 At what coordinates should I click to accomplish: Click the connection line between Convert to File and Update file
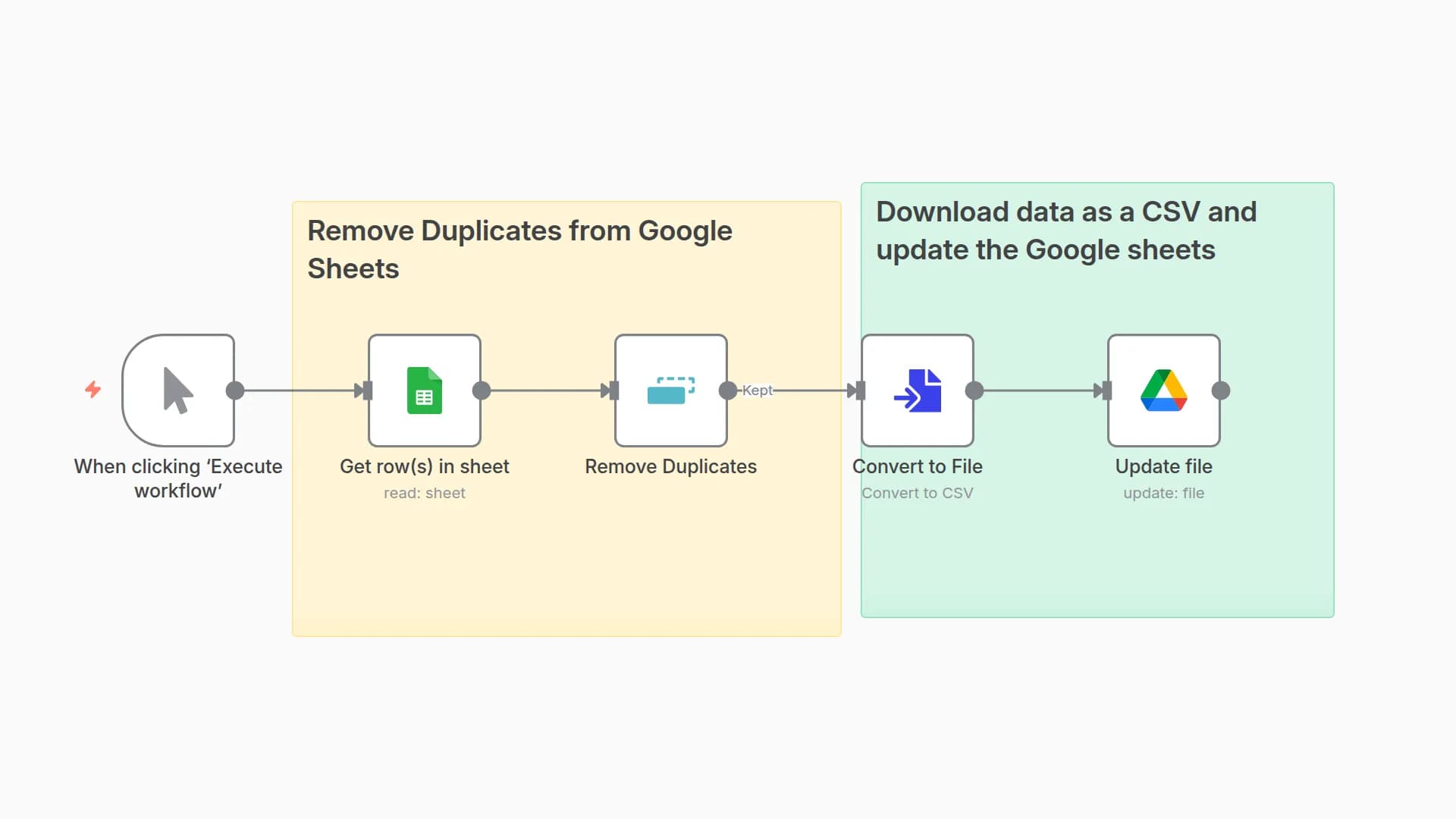(1039, 391)
